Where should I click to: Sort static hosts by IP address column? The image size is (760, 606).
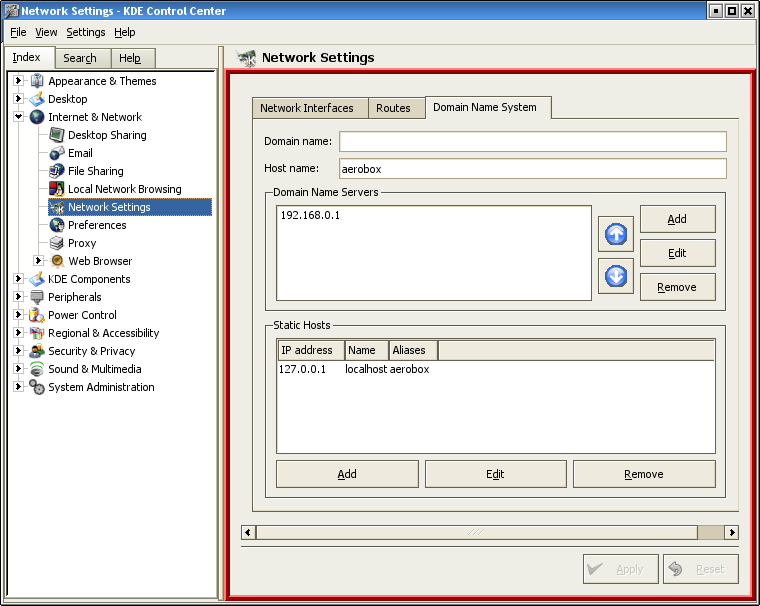[311, 350]
